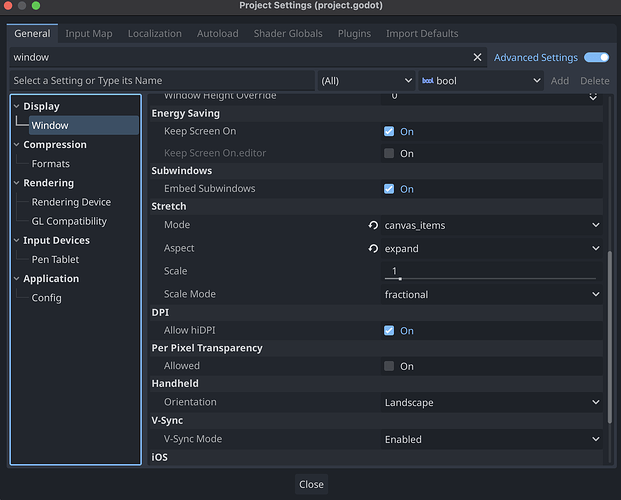Click Select a Setting or Type its Name field

click(x=162, y=81)
